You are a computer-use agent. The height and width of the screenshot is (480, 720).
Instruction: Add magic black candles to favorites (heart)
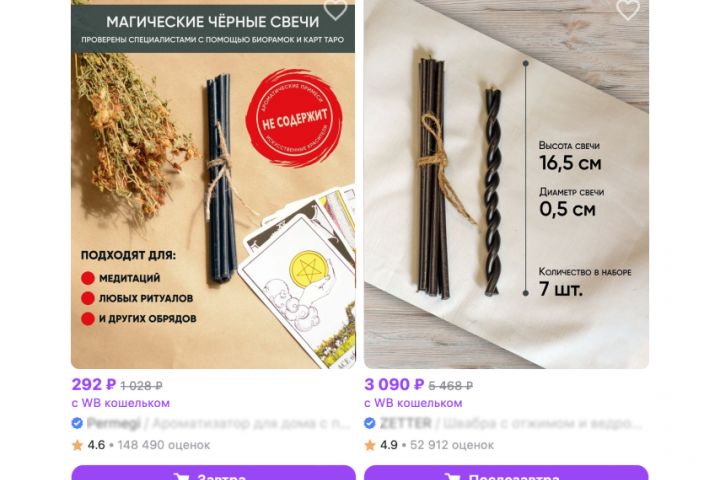335,9
